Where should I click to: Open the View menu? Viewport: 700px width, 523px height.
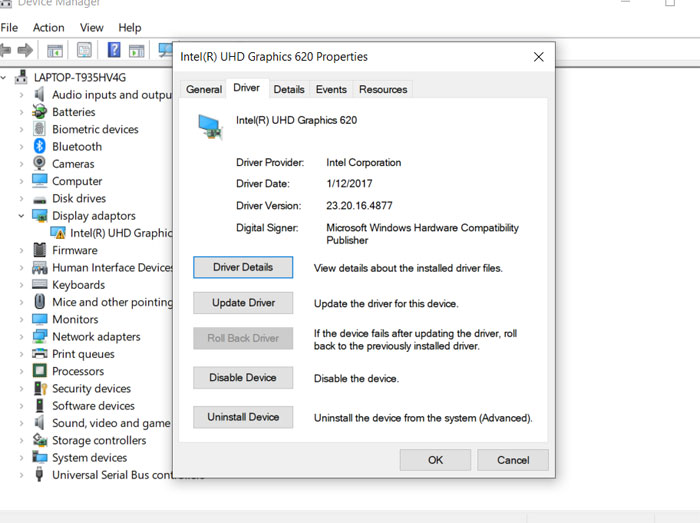click(92, 28)
